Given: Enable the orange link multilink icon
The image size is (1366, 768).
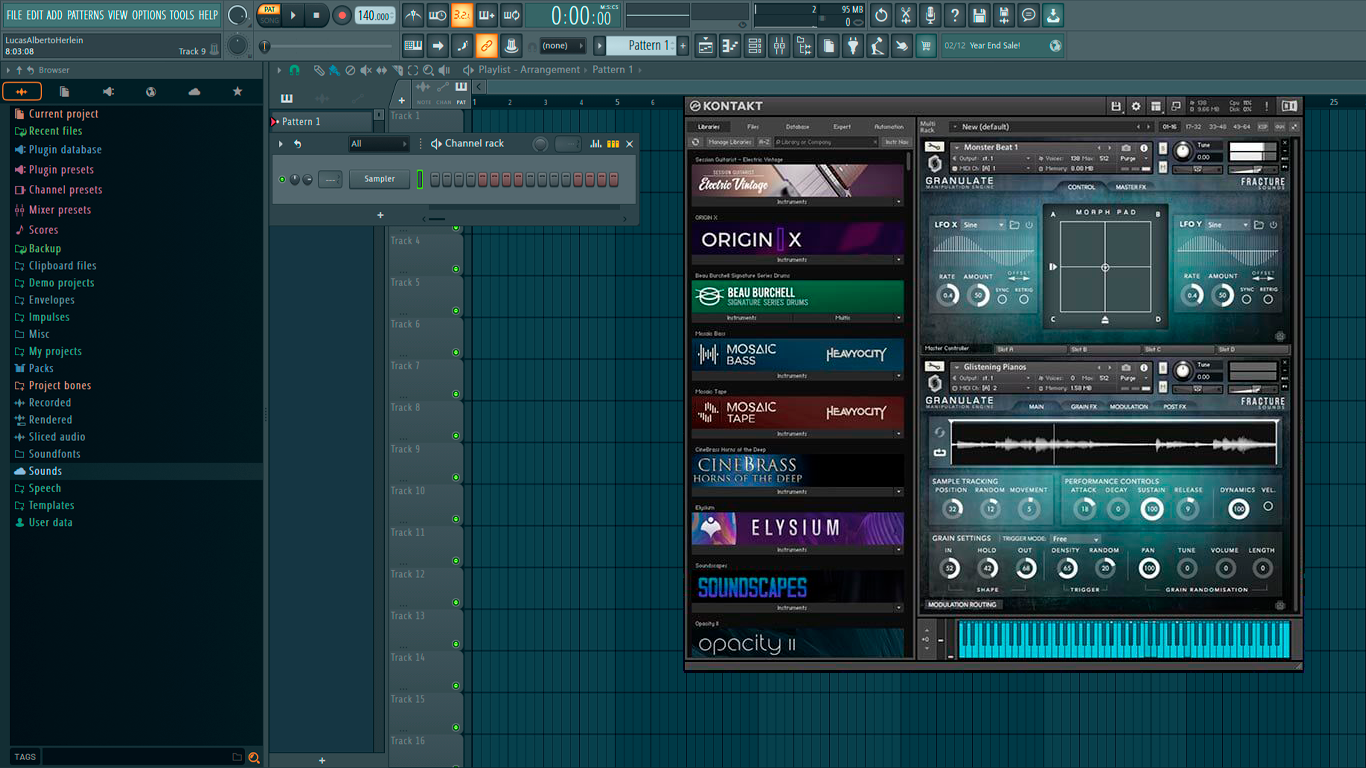Looking at the screenshot, I should pos(486,46).
